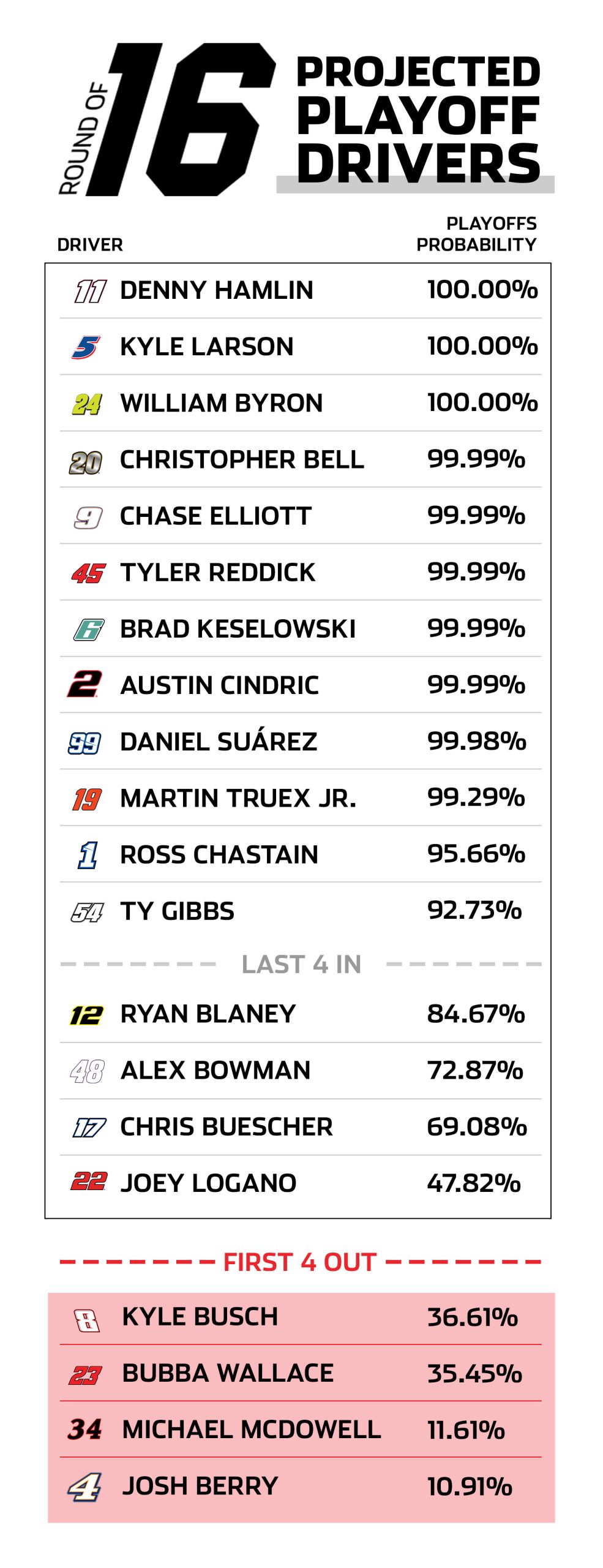Click the Projected Playoff Drivers title
This screenshot has width=603, height=1568.
coord(418,119)
